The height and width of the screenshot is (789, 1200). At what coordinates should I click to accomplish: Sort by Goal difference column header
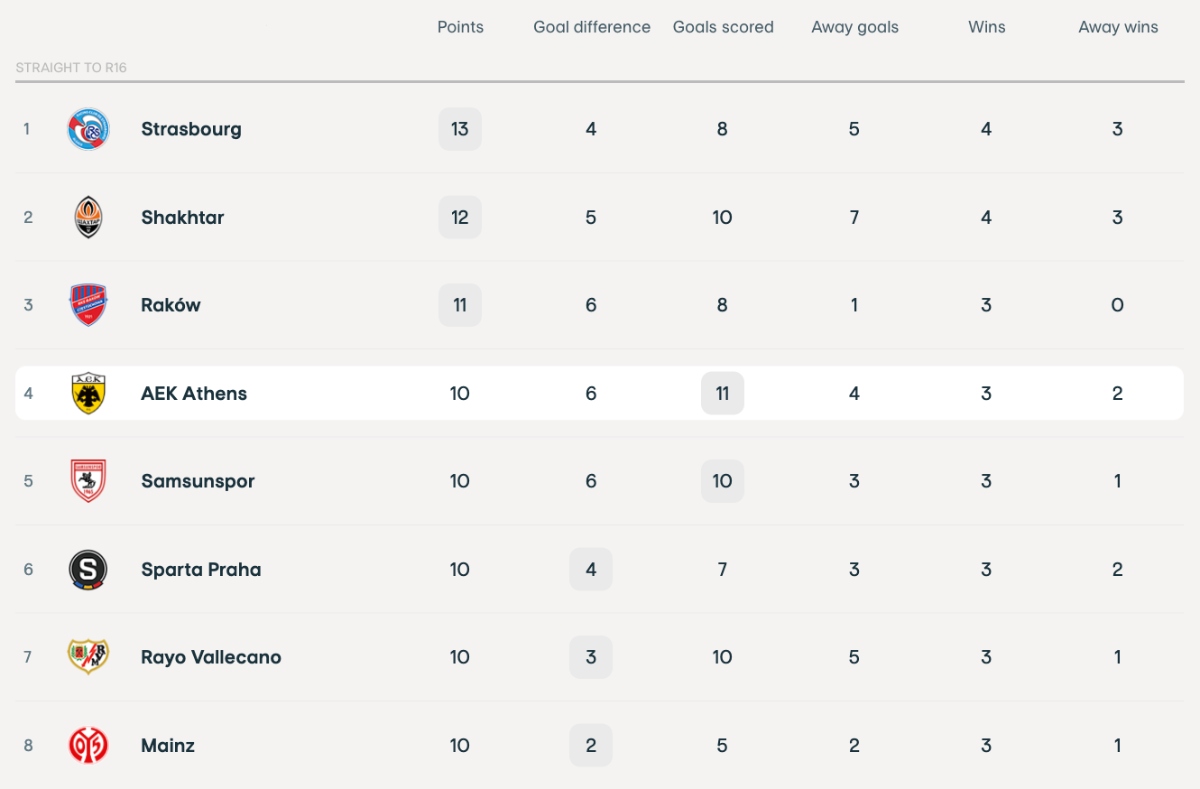[x=591, y=27]
